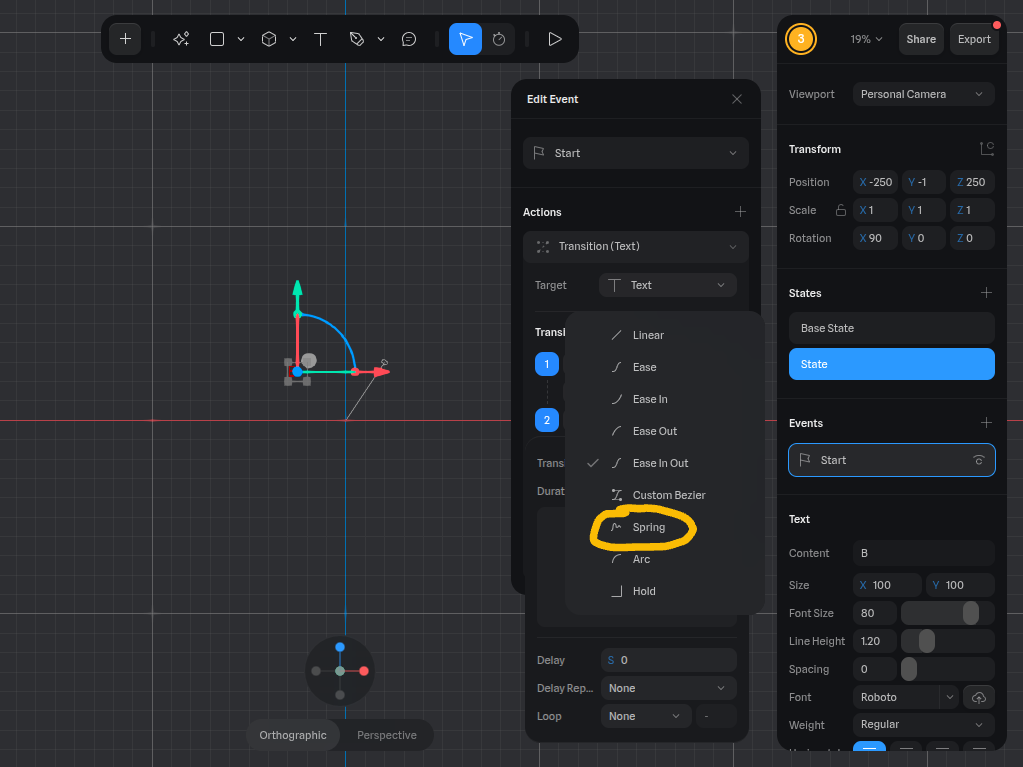
Task: Open the Comment tool
Action: 409,39
